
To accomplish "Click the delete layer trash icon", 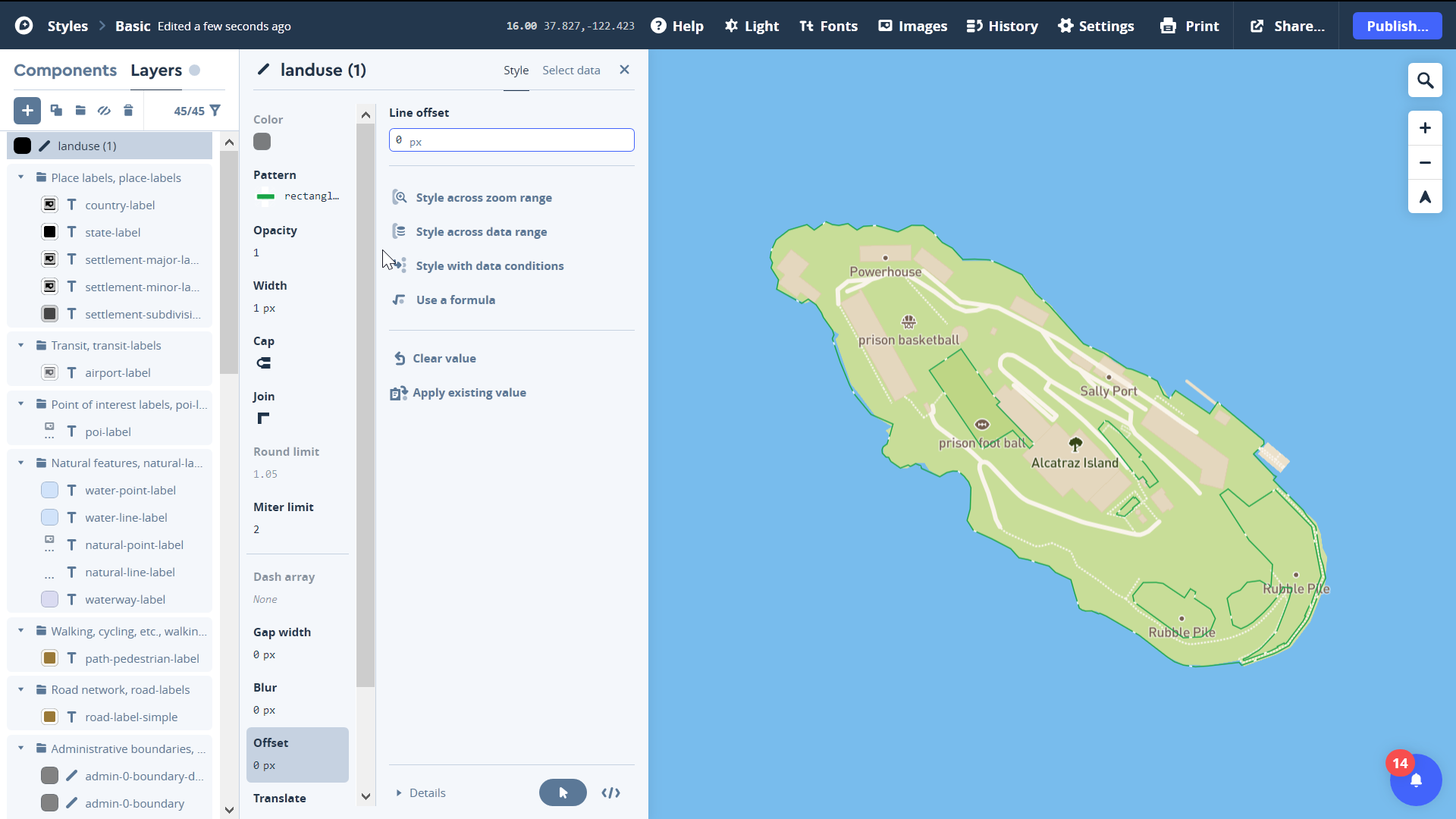I will (128, 111).
